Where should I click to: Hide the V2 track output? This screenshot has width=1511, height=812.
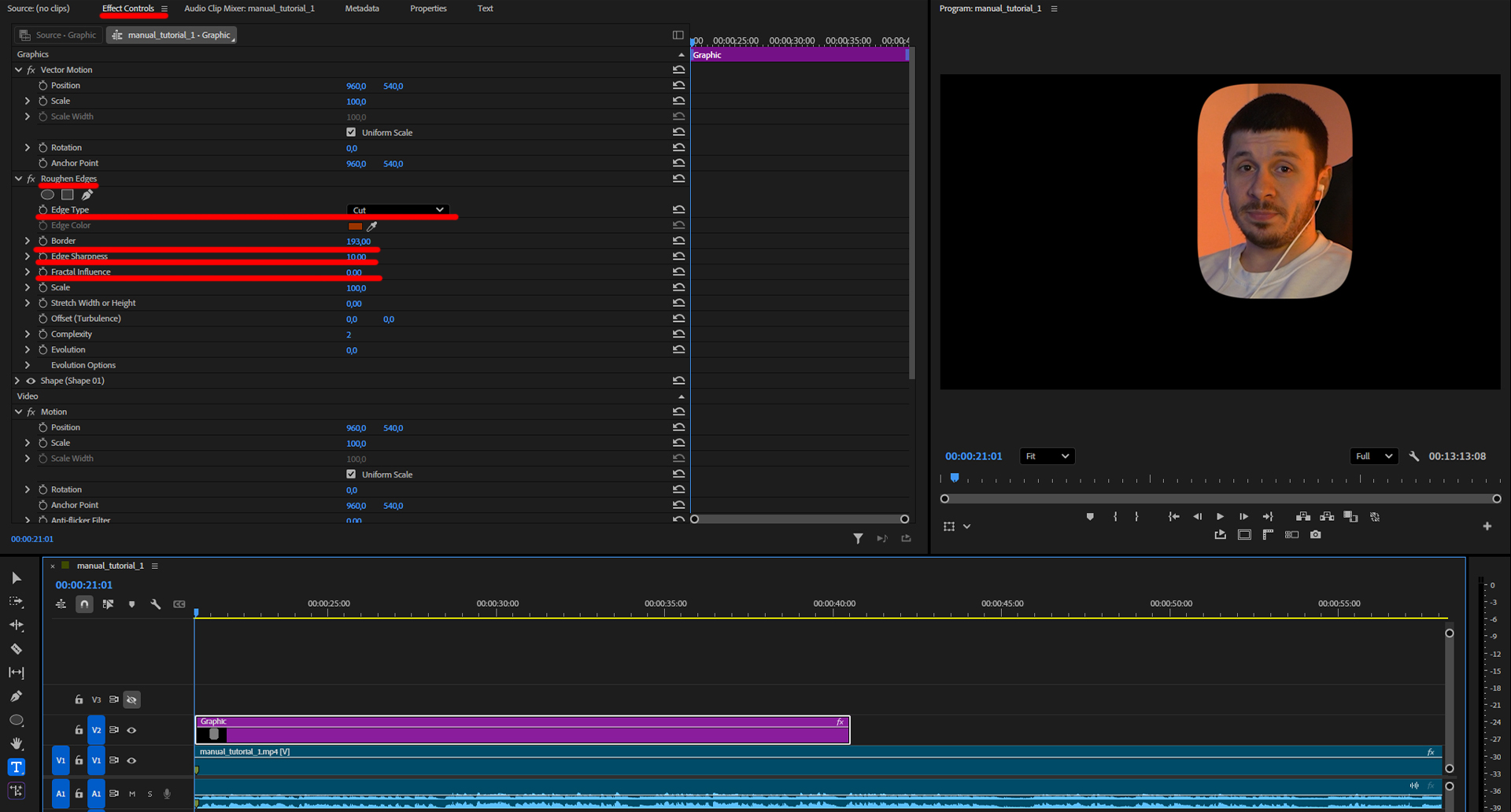point(131,730)
